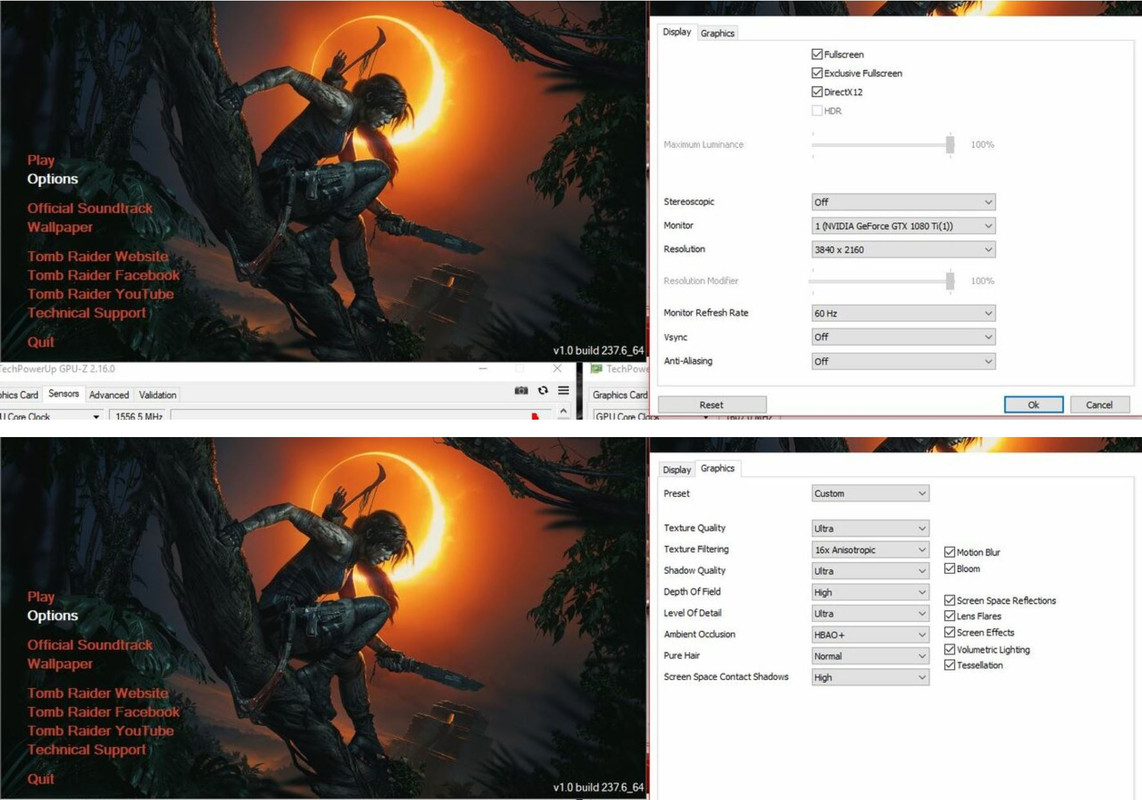1142x800 pixels.
Task: Disable the Screen Effects checkbox
Action: (950, 632)
